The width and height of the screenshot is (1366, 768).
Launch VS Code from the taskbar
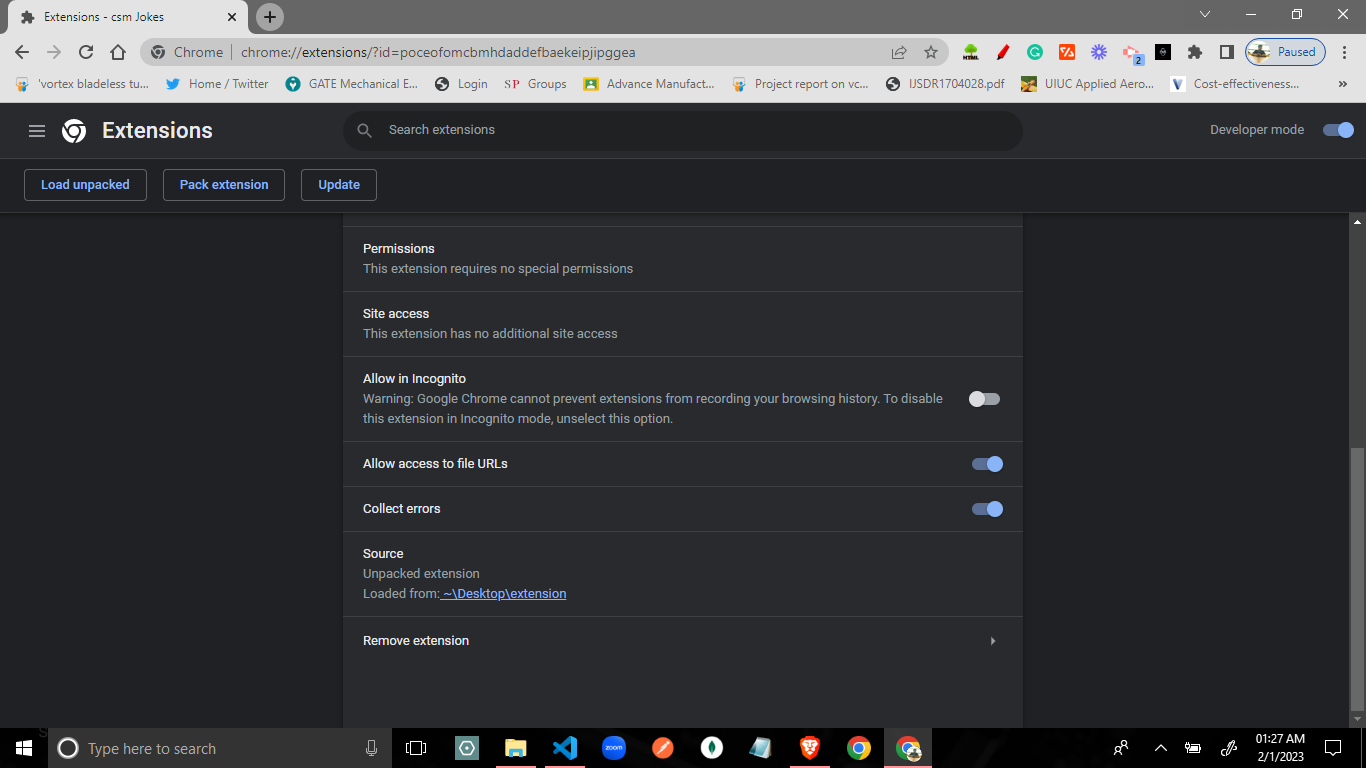click(x=565, y=748)
